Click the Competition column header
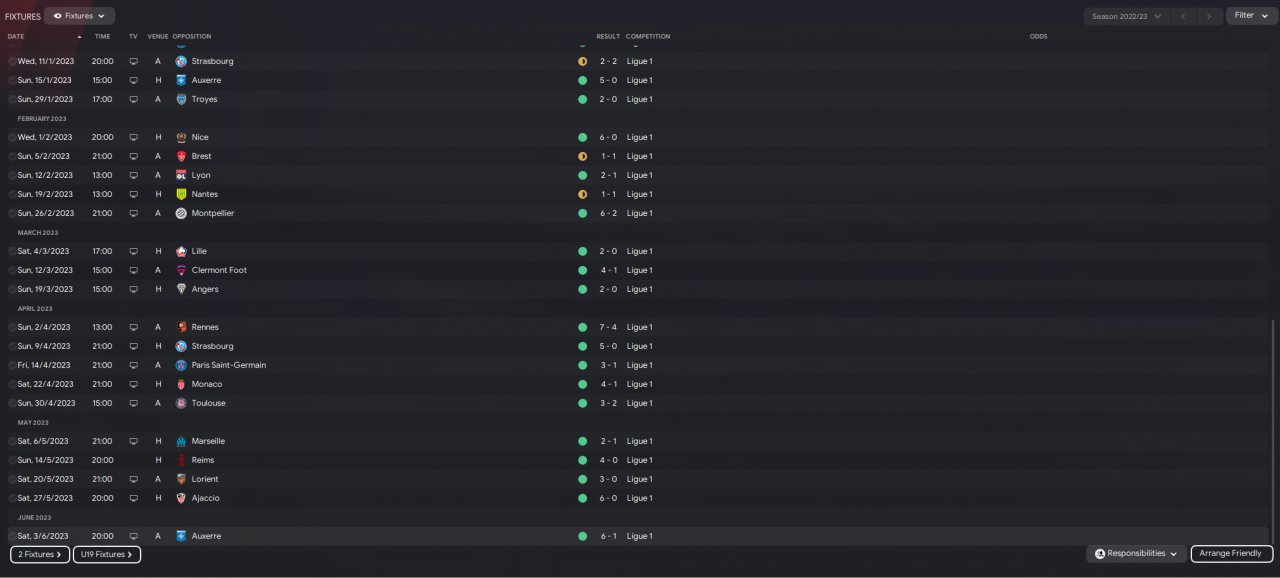1280x578 pixels. point(648,36)
